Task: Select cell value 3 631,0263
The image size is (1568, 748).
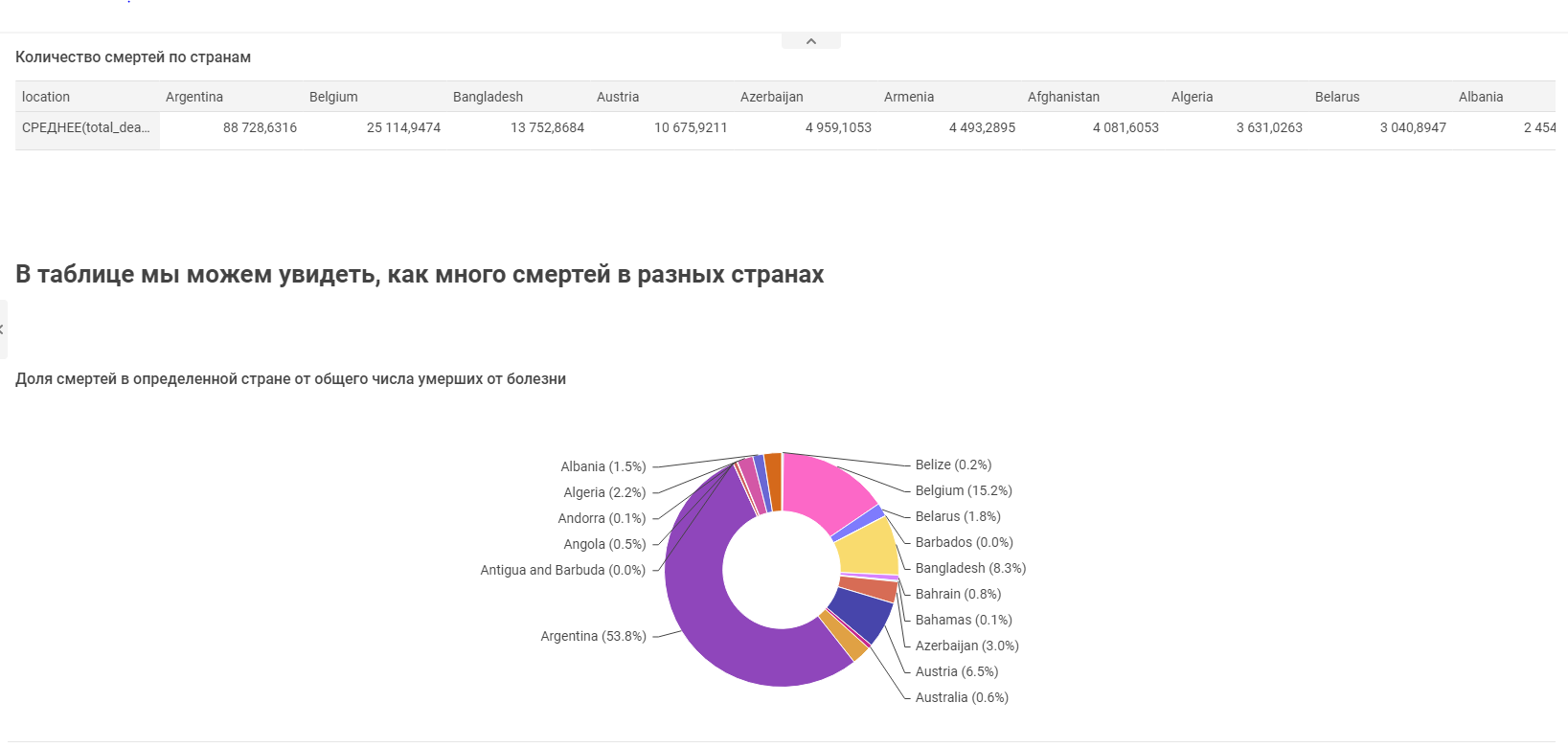Action: point(1269,127)
